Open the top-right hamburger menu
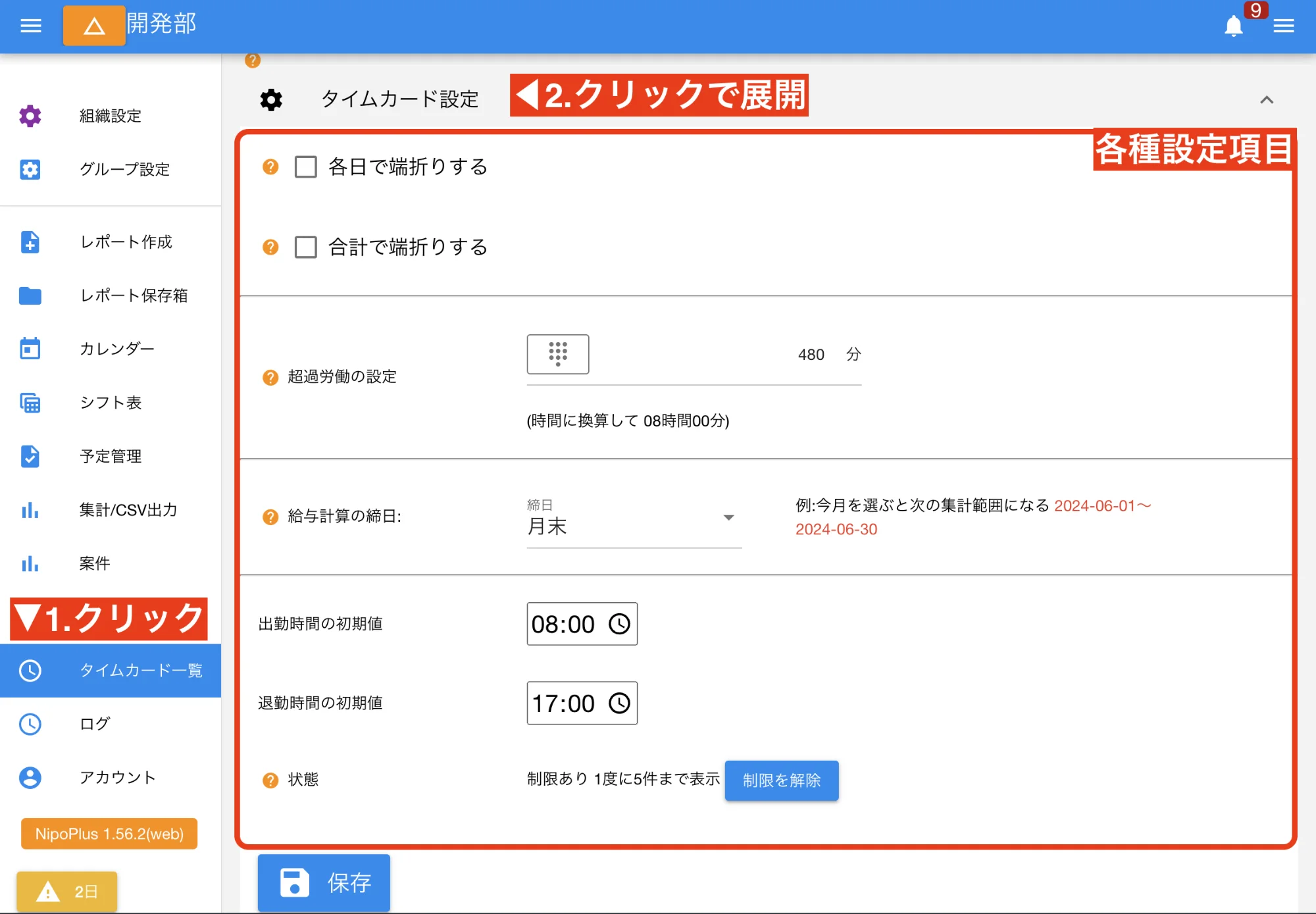 pyautogui.click(x=1283, y=26)
